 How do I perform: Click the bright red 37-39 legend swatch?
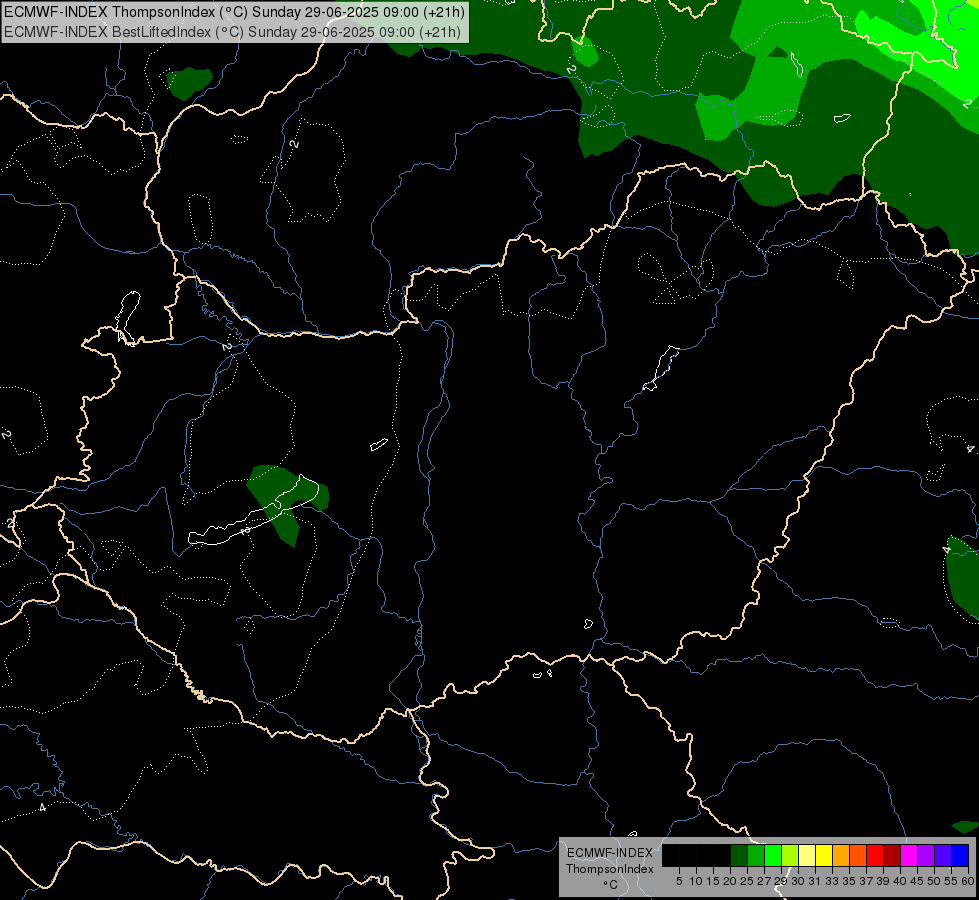(x=875, y=855)
